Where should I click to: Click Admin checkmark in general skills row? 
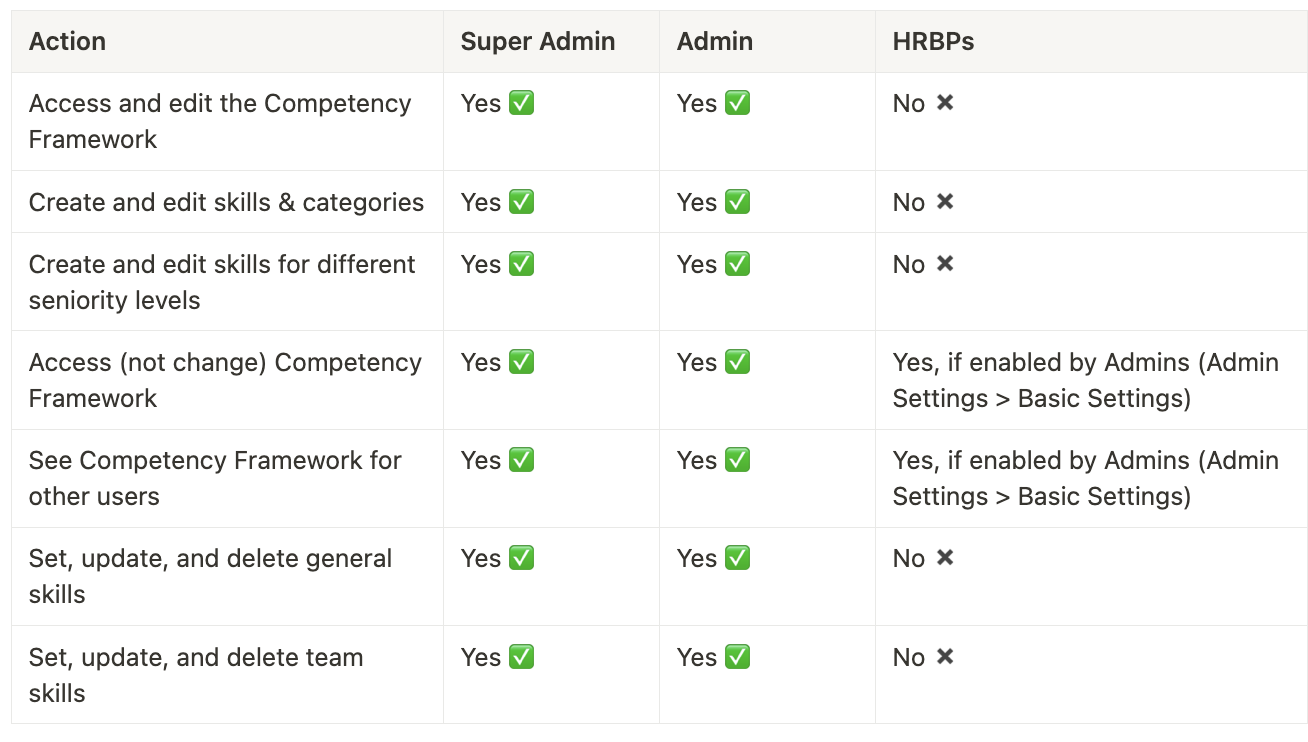pos(737,558)
